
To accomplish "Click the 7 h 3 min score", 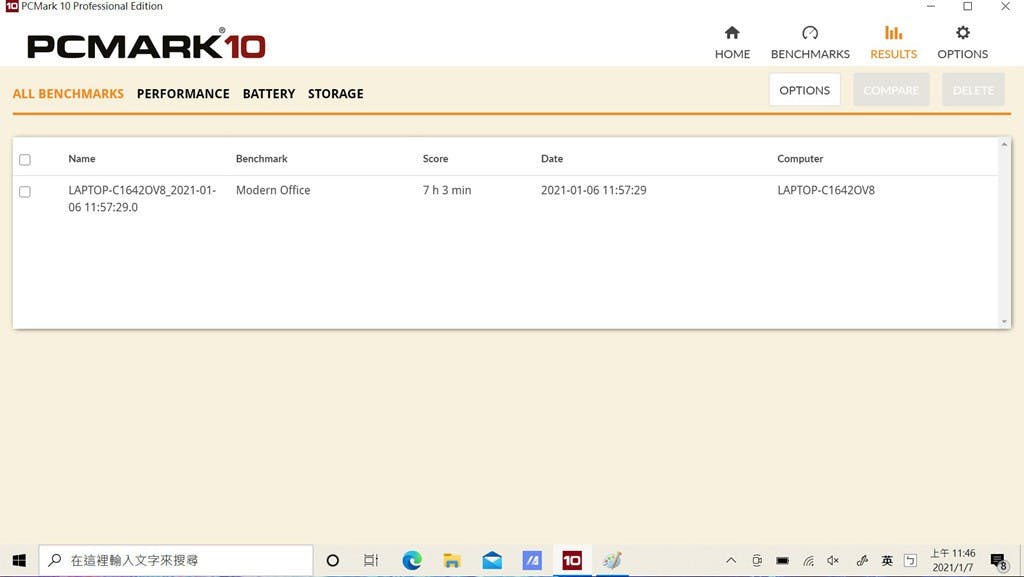I will (x=447, y=190).
